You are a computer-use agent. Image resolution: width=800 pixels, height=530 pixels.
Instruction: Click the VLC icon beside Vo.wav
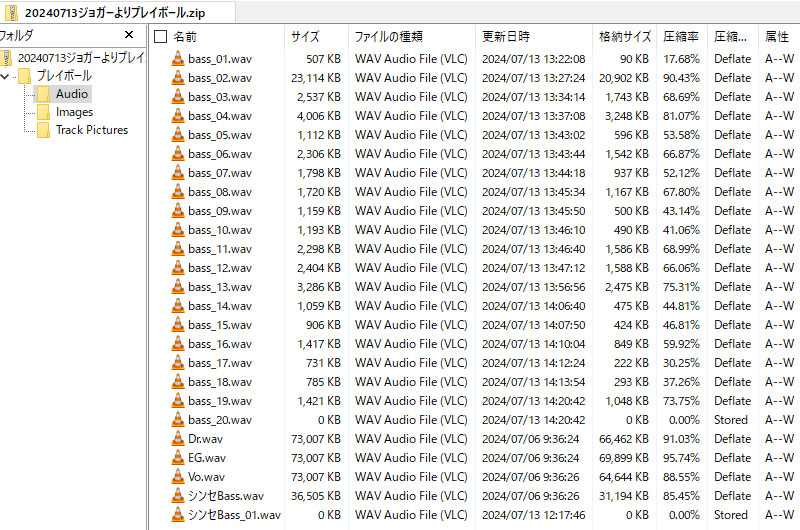pyautogui.click(x=178, y=477)
